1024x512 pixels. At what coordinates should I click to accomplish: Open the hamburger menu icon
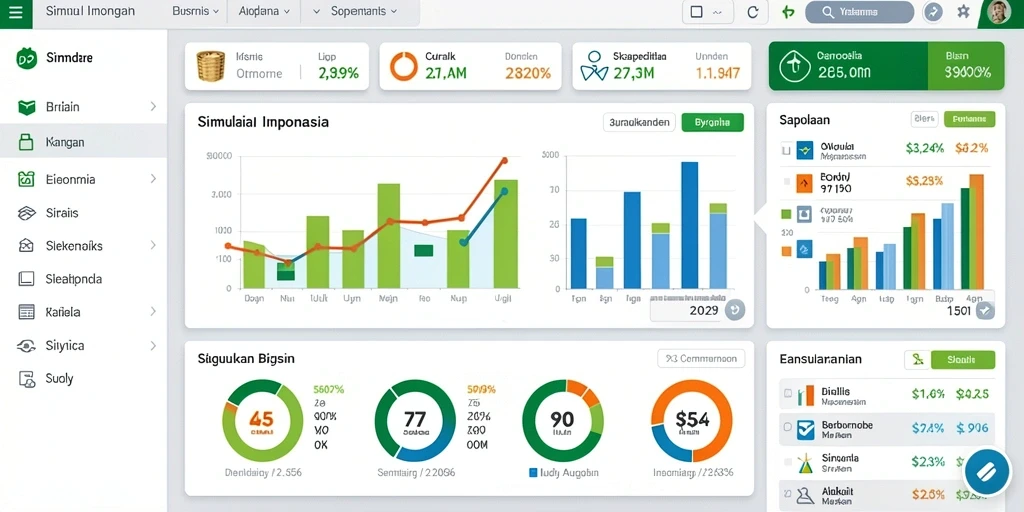click(x=16, y=12)
